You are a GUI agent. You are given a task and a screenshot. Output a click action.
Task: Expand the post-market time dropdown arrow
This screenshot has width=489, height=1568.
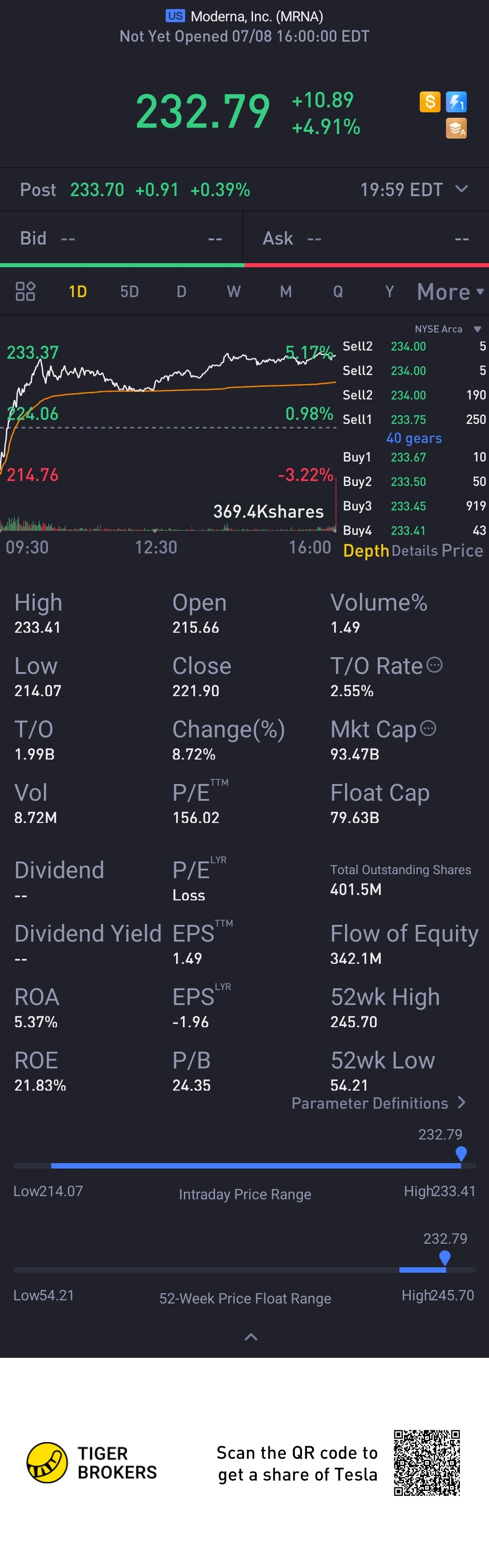462,189
